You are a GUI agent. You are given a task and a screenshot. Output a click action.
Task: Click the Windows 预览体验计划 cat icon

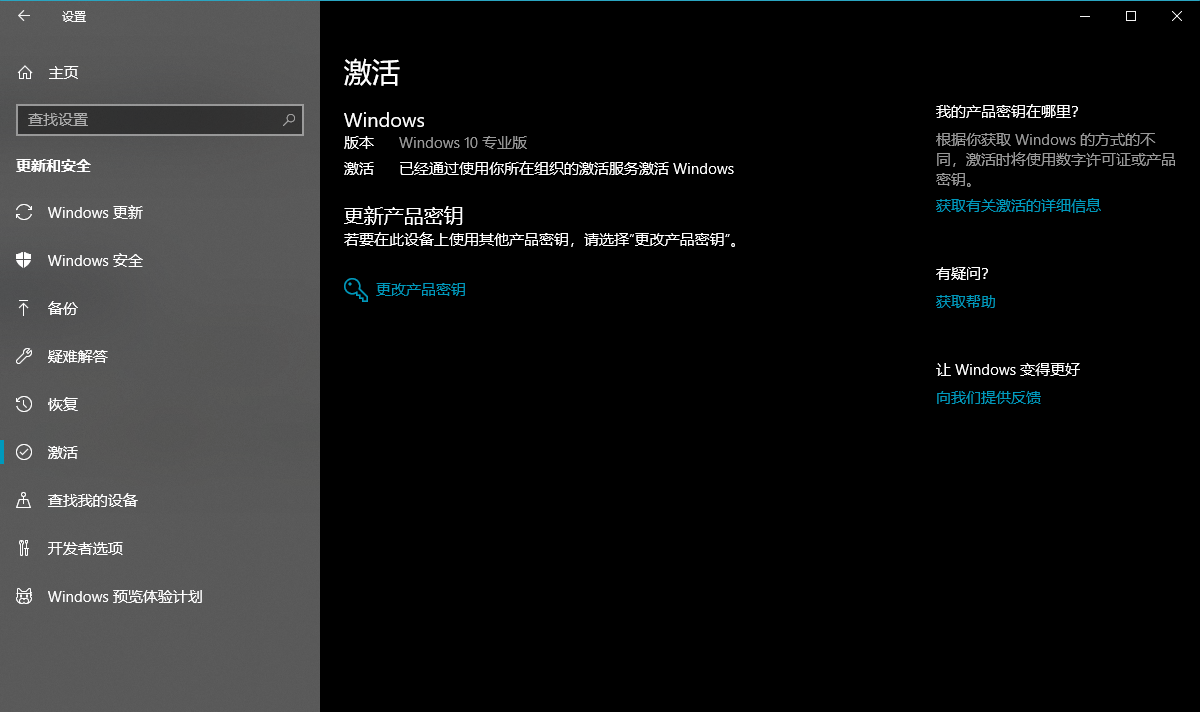pos(25,596)
